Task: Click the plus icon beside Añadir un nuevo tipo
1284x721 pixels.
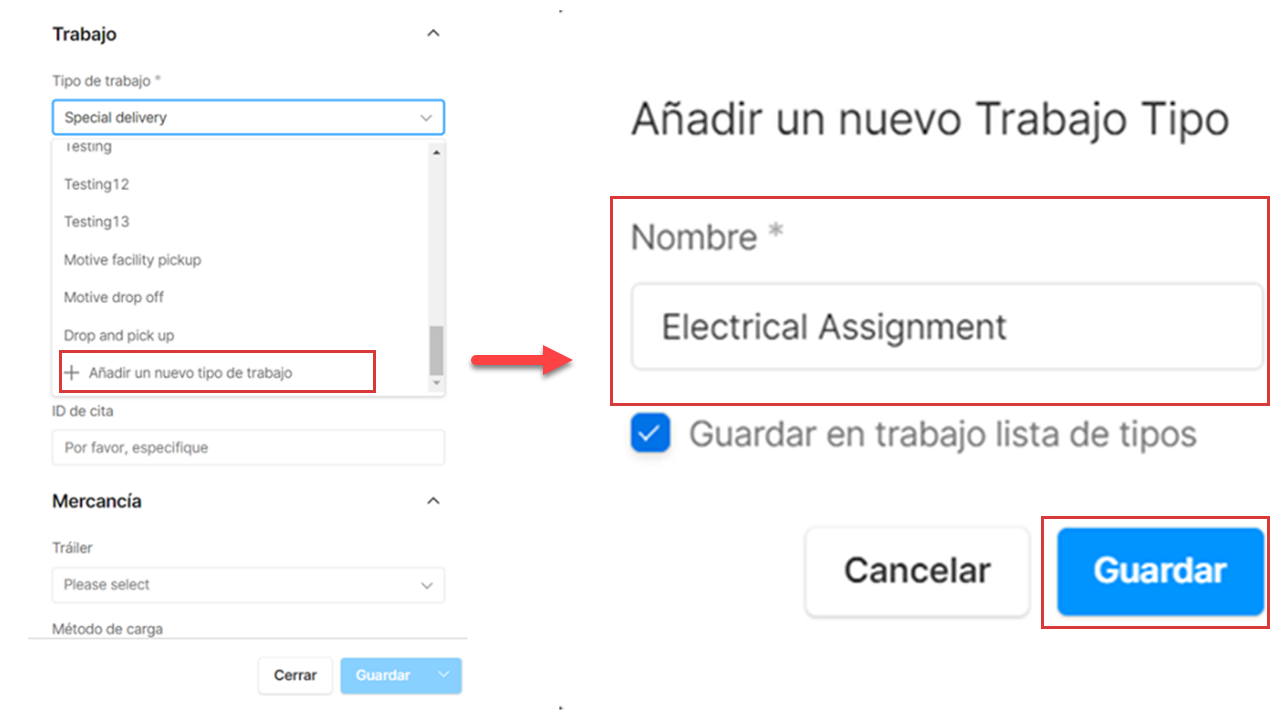Action: [x=71, y=373]
